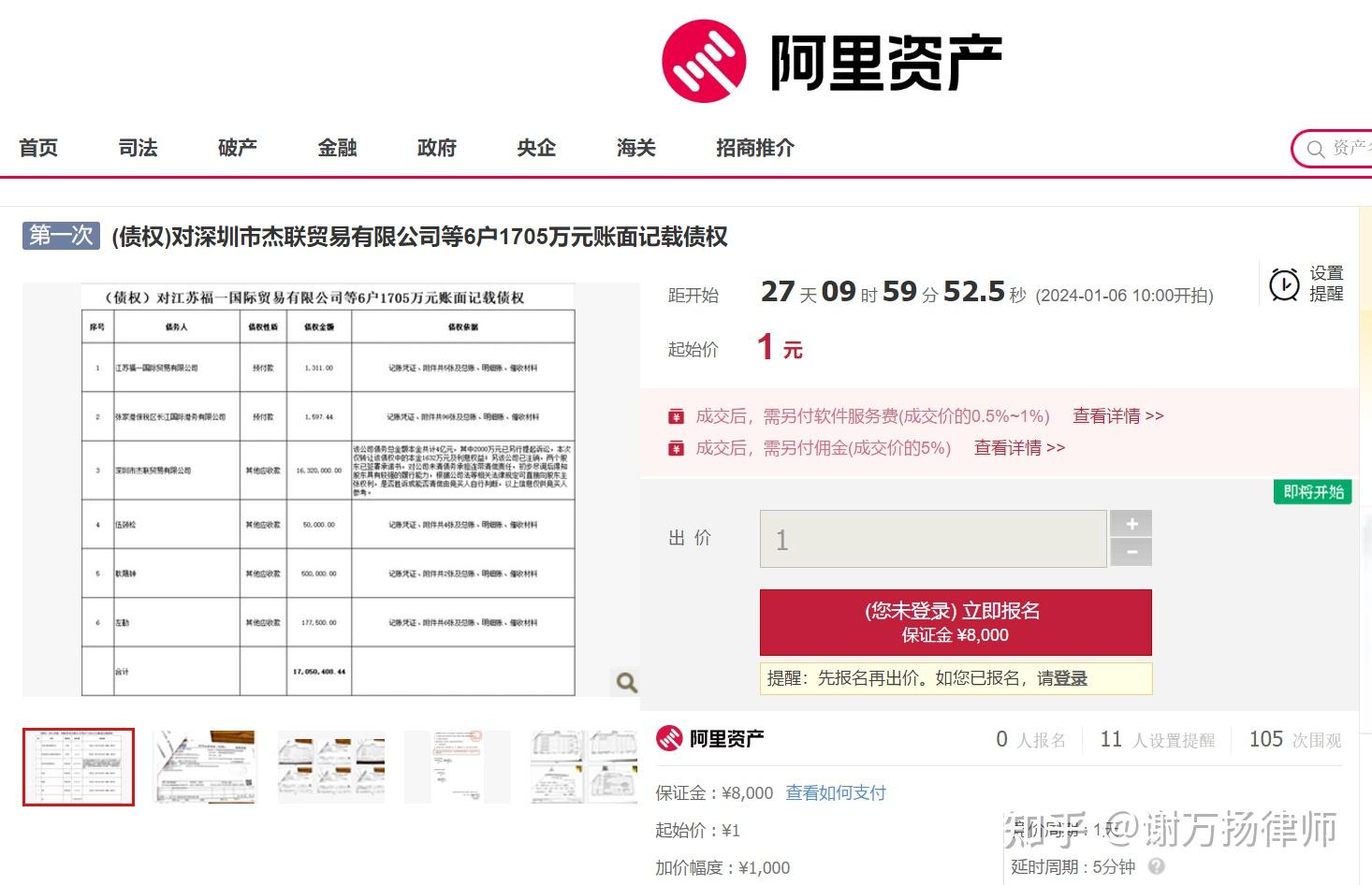The width and height of the screenshot is (1372, 885).
Task: Focus the 出价 bid amount field
Action: pos(933,539)
